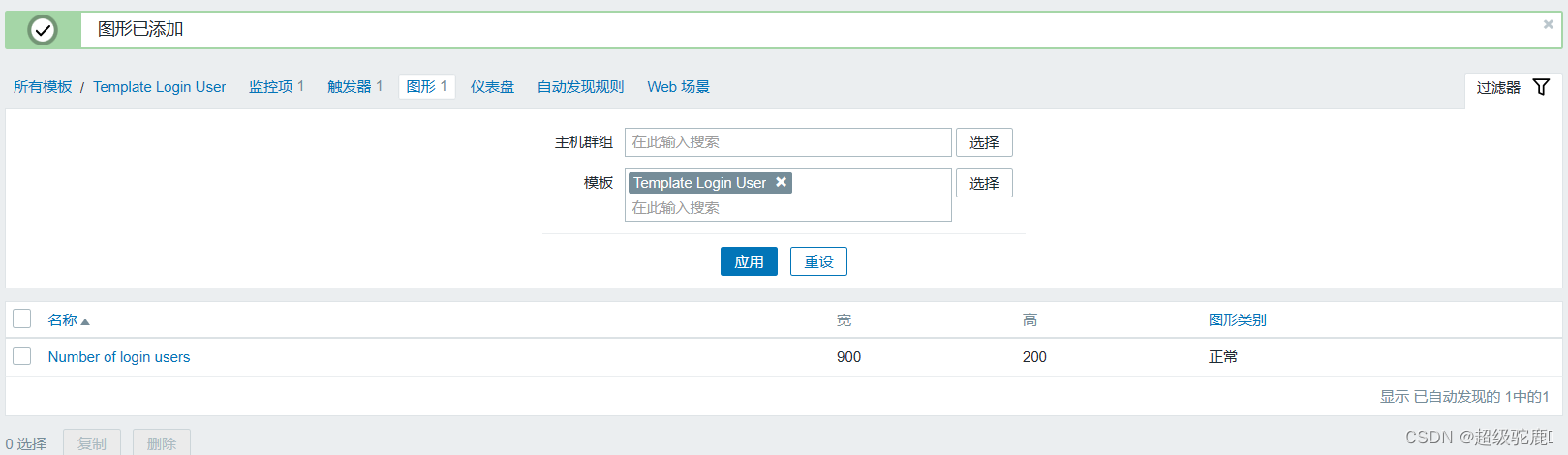This screenshot has height=455, width=1568.
Task: Click the 正常 graph type cell
Action: pyautogui.click(x=1223, y=357)
